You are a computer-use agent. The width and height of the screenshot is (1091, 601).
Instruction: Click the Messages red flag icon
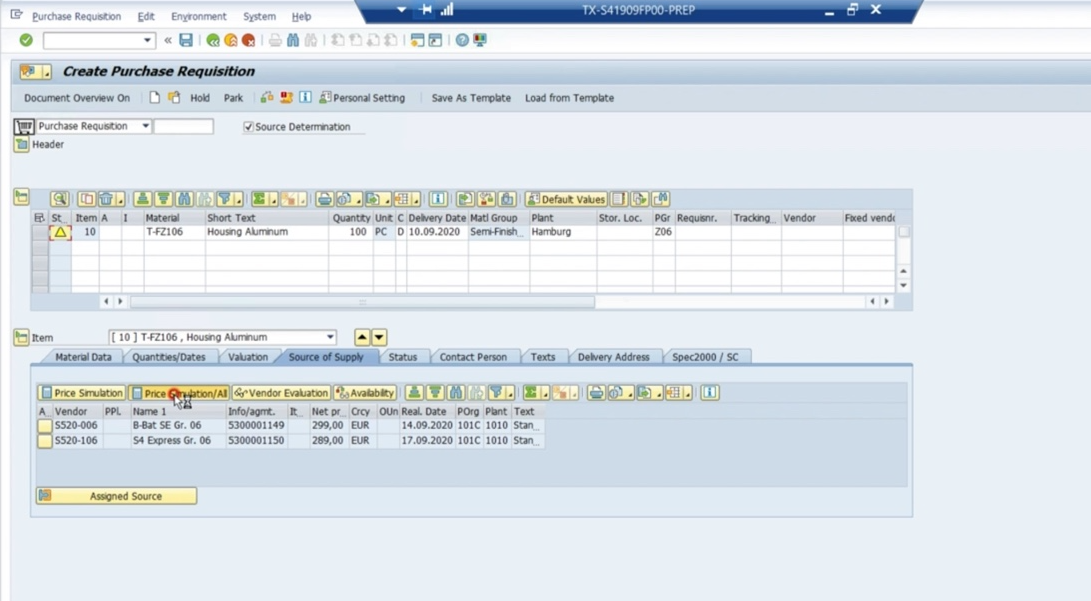(x=286, y=97)
